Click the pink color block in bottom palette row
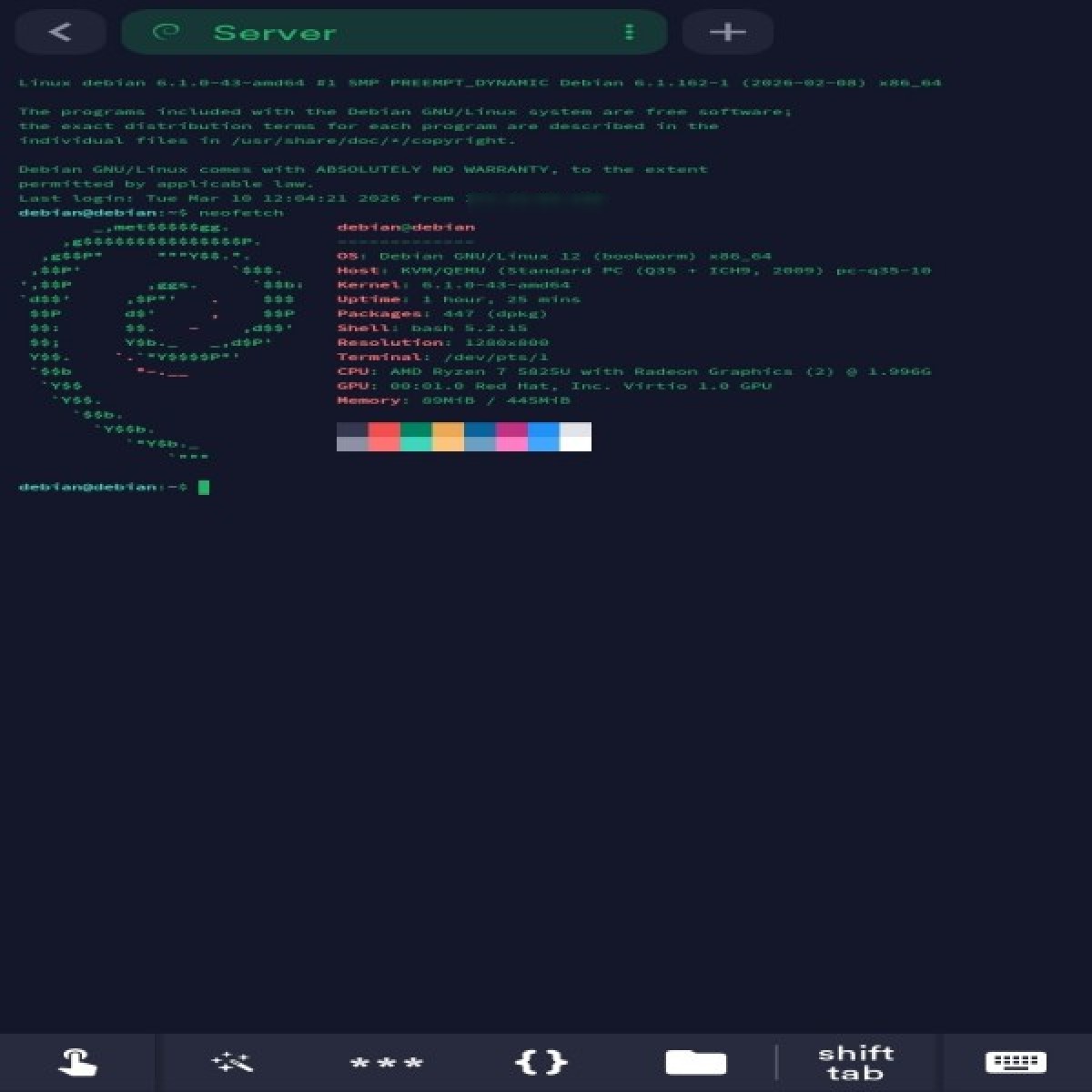This screenshot has width=1092, height=1092. (511, 444)
